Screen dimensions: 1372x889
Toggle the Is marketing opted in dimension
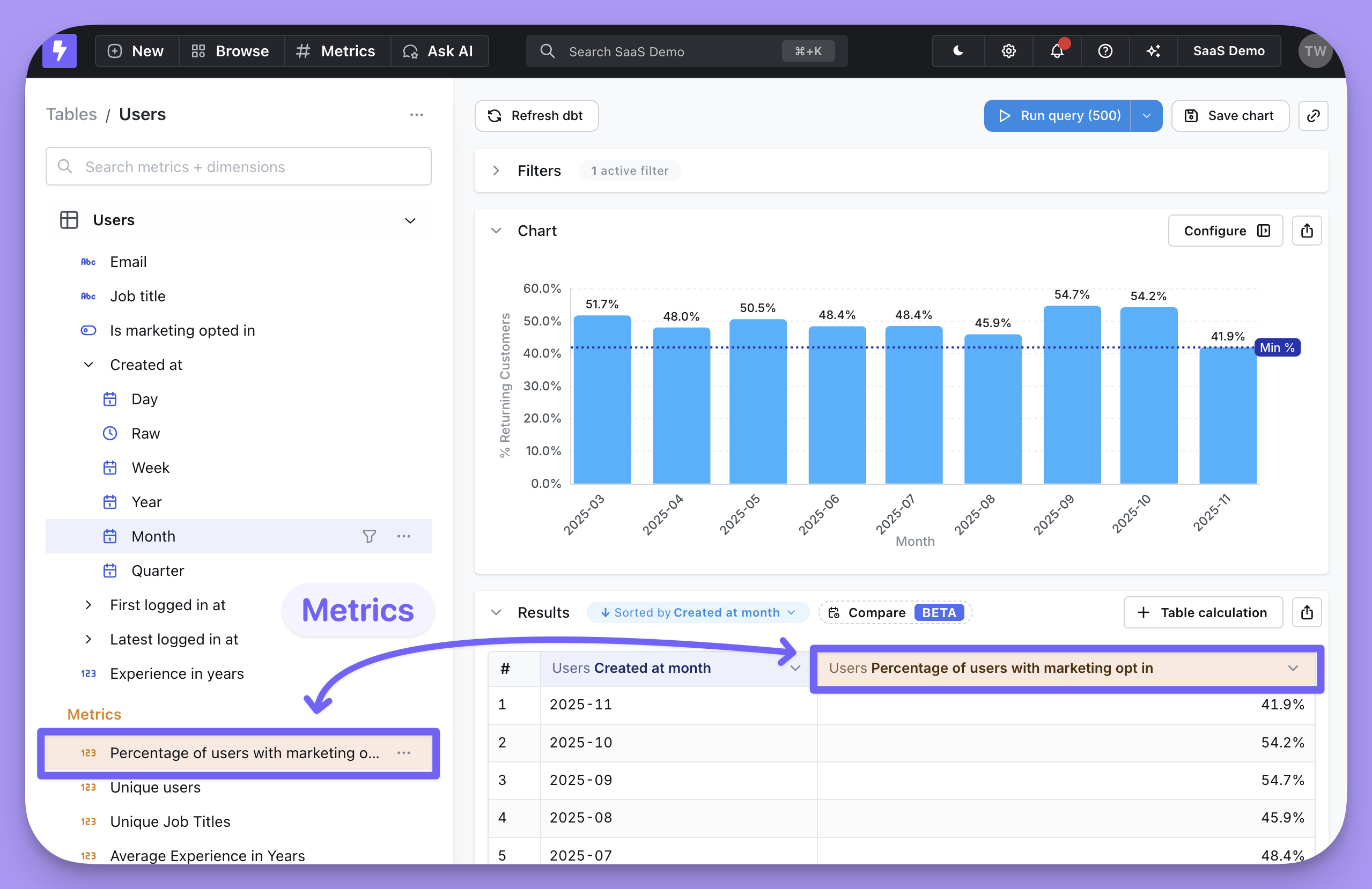pos(182,330)
